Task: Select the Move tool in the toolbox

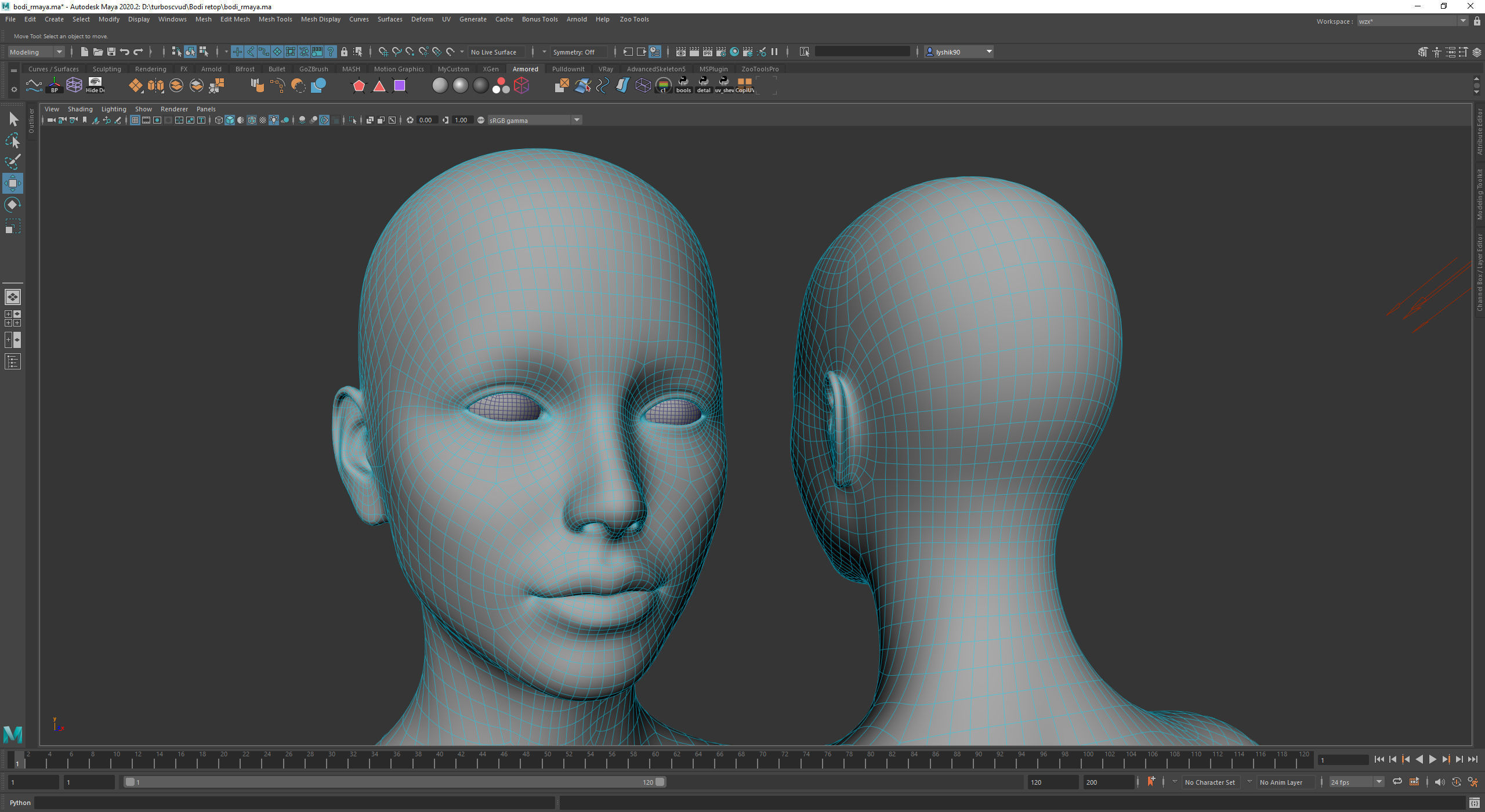Action: tap(12, 183)
